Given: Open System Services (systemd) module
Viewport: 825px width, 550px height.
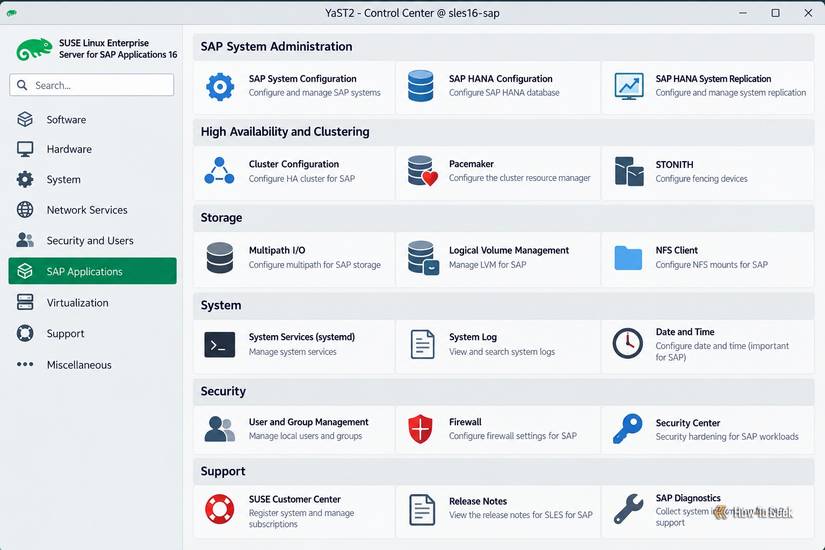Looking at the screenshot, I should (294, 346).
